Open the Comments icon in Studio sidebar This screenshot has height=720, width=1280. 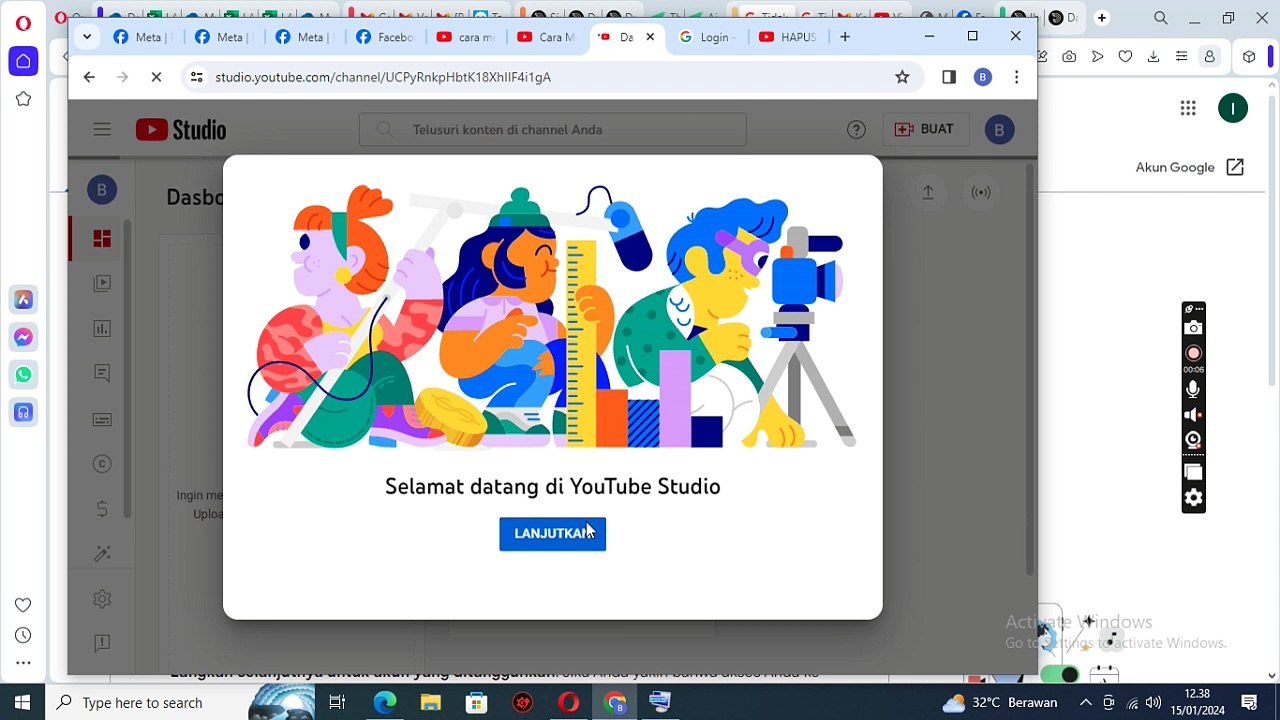tap(102, 373)
